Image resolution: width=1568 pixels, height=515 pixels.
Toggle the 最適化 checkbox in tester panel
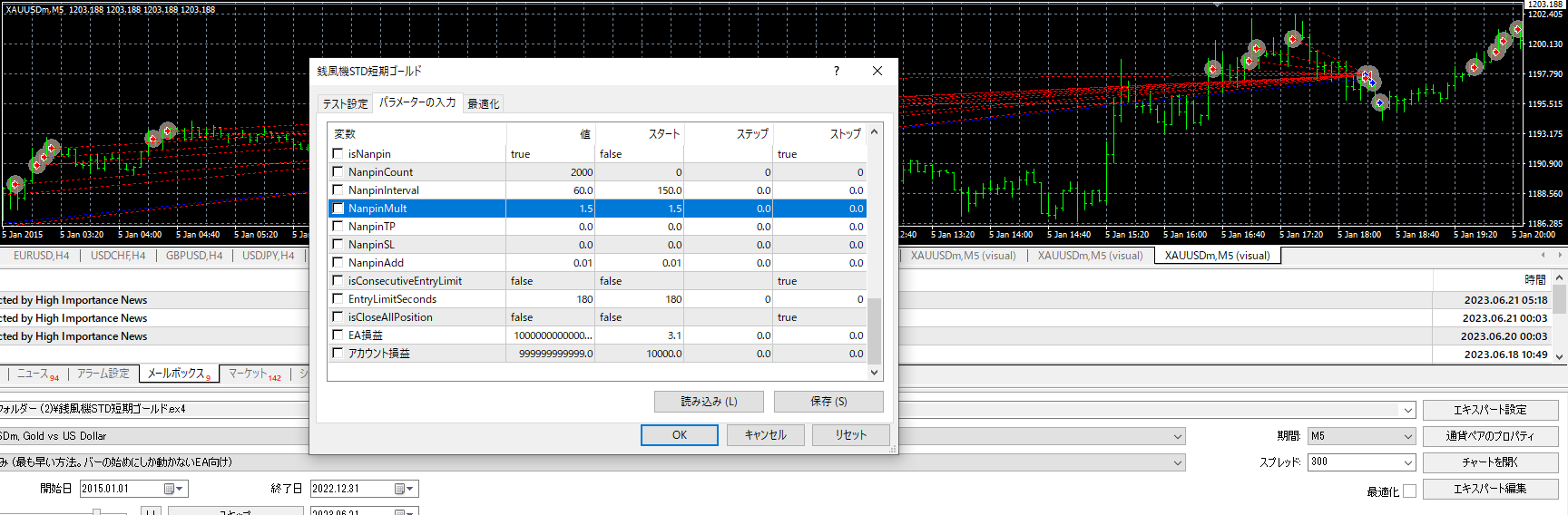click(x=1409, y=491)
